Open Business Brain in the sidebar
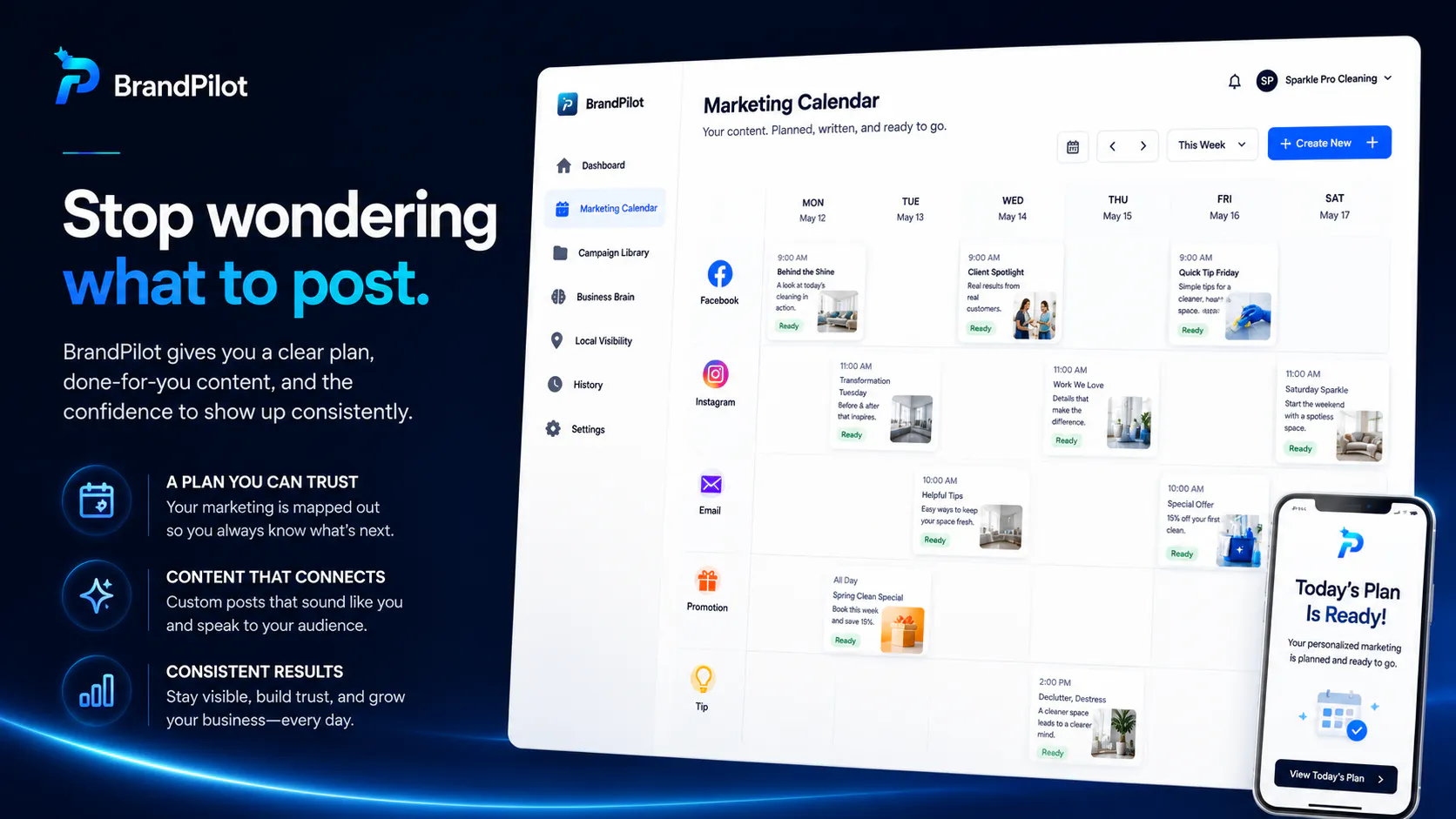 pos(594,297)
